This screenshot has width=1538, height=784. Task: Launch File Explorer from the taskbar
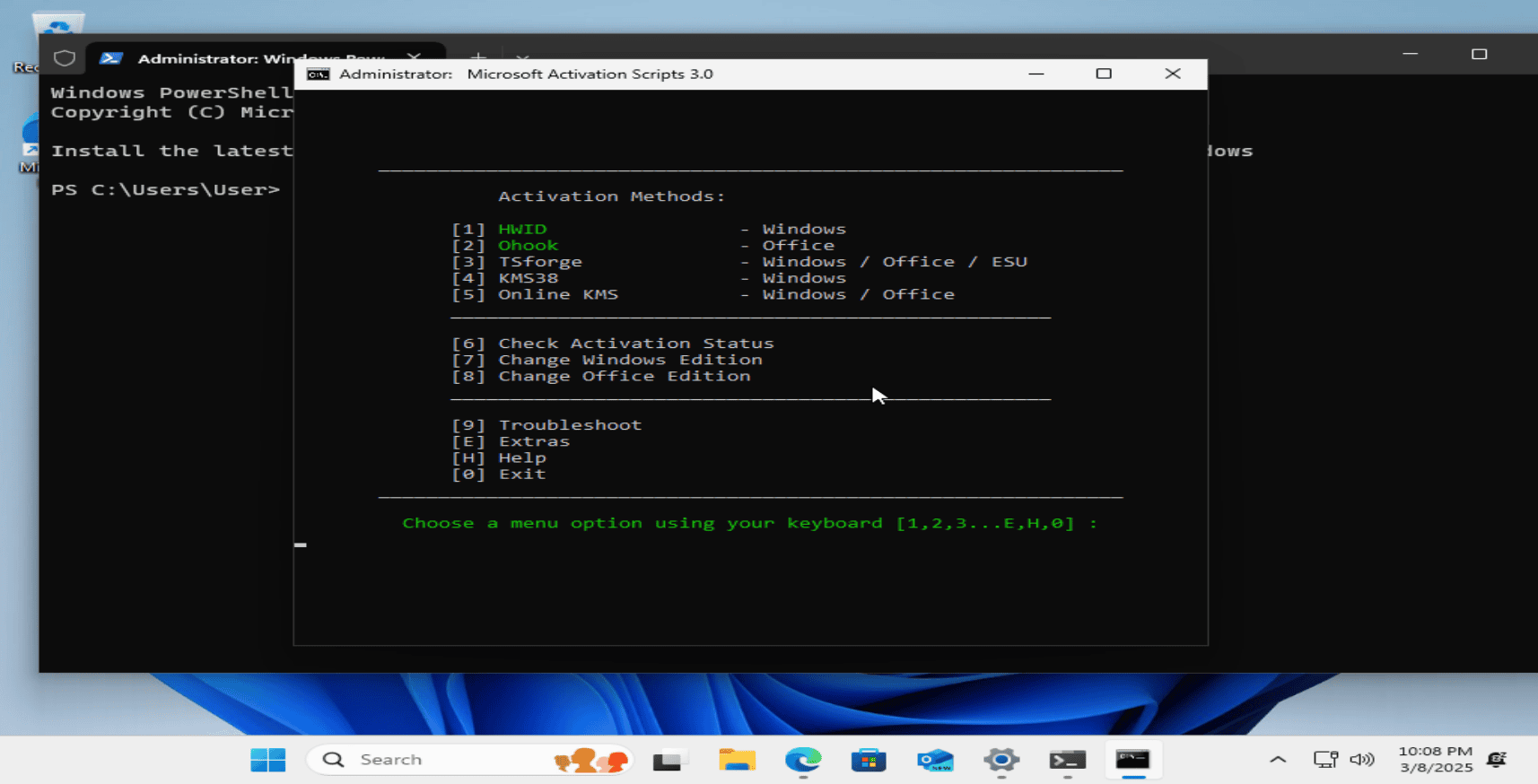[x=737, y=761]
